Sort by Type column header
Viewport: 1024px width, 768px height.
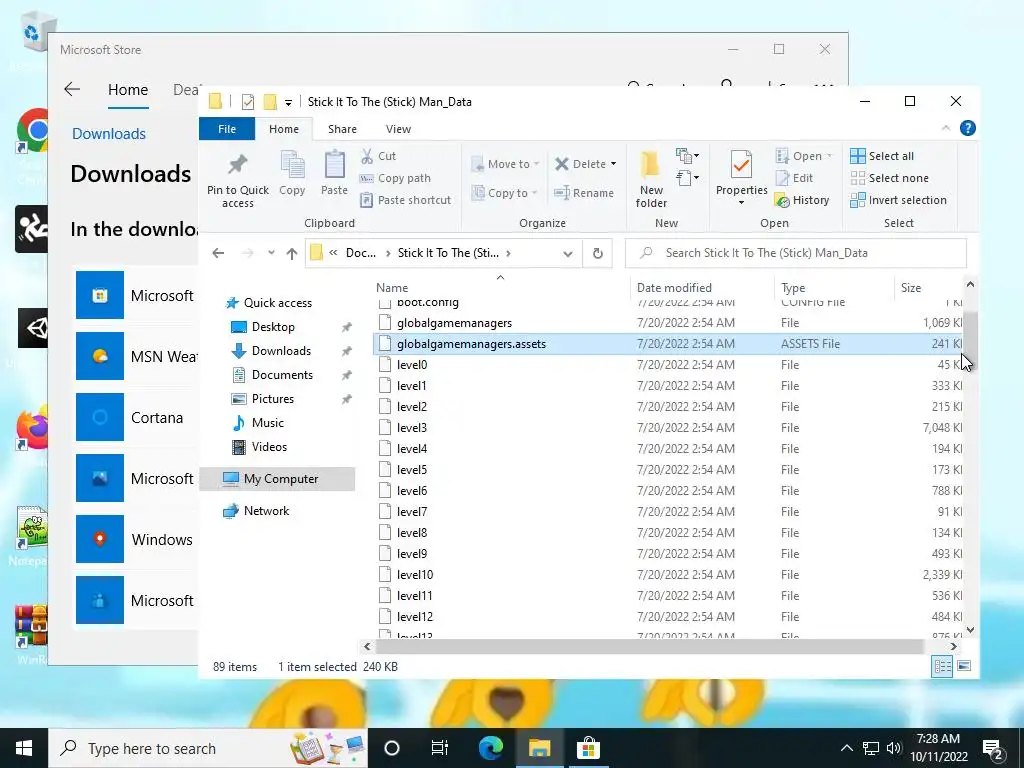pos(834,287)
